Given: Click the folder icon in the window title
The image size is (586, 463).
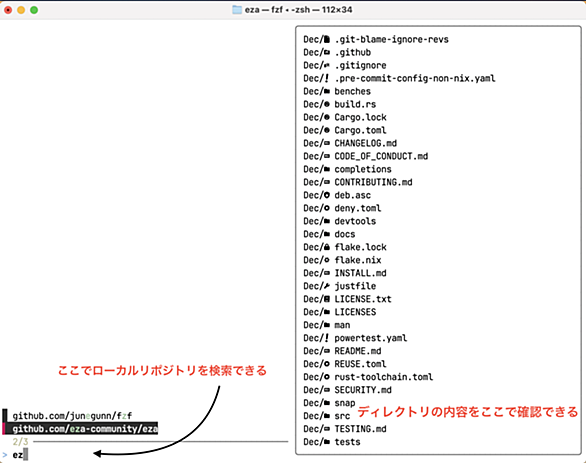Looking at the screenshot, I should pyautogui.click(x=237, y=10).
